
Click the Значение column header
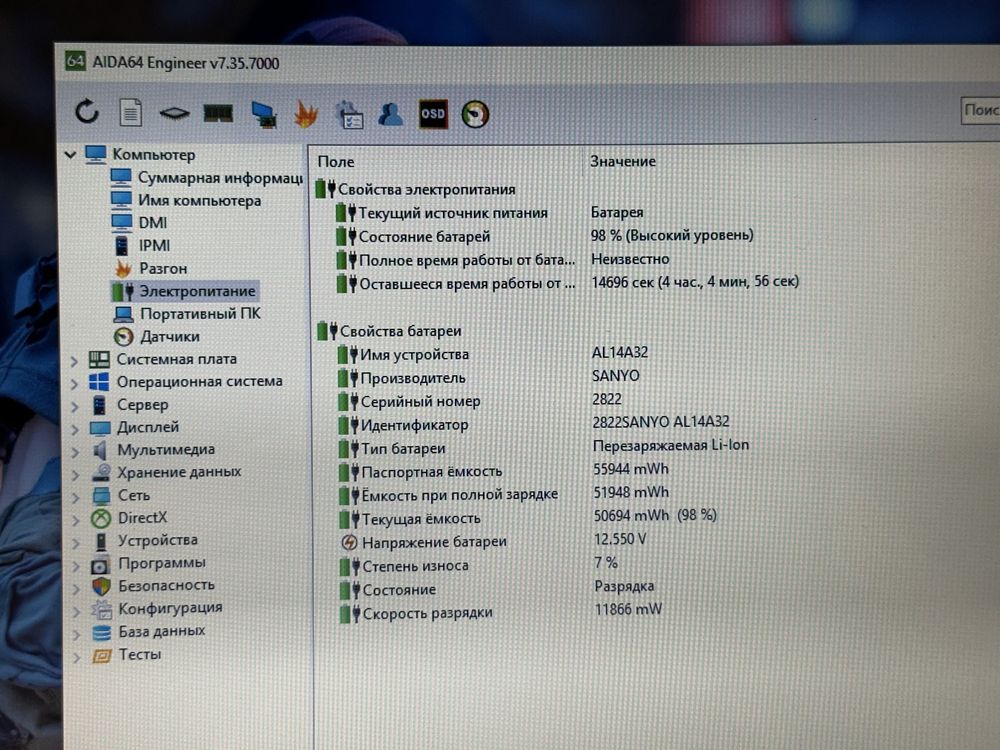click(x=622, y=161)
